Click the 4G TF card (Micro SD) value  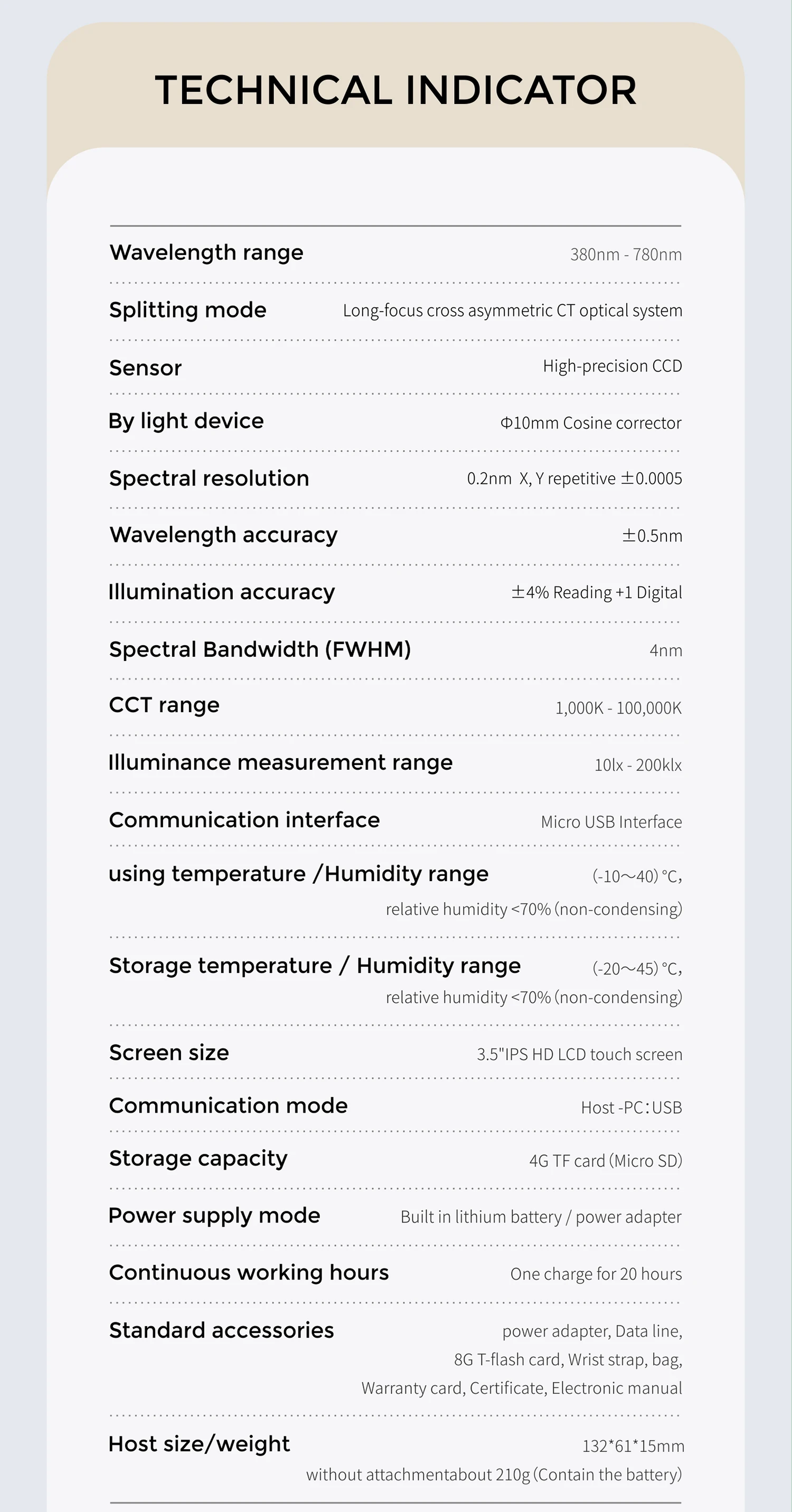pos(606,1161)
